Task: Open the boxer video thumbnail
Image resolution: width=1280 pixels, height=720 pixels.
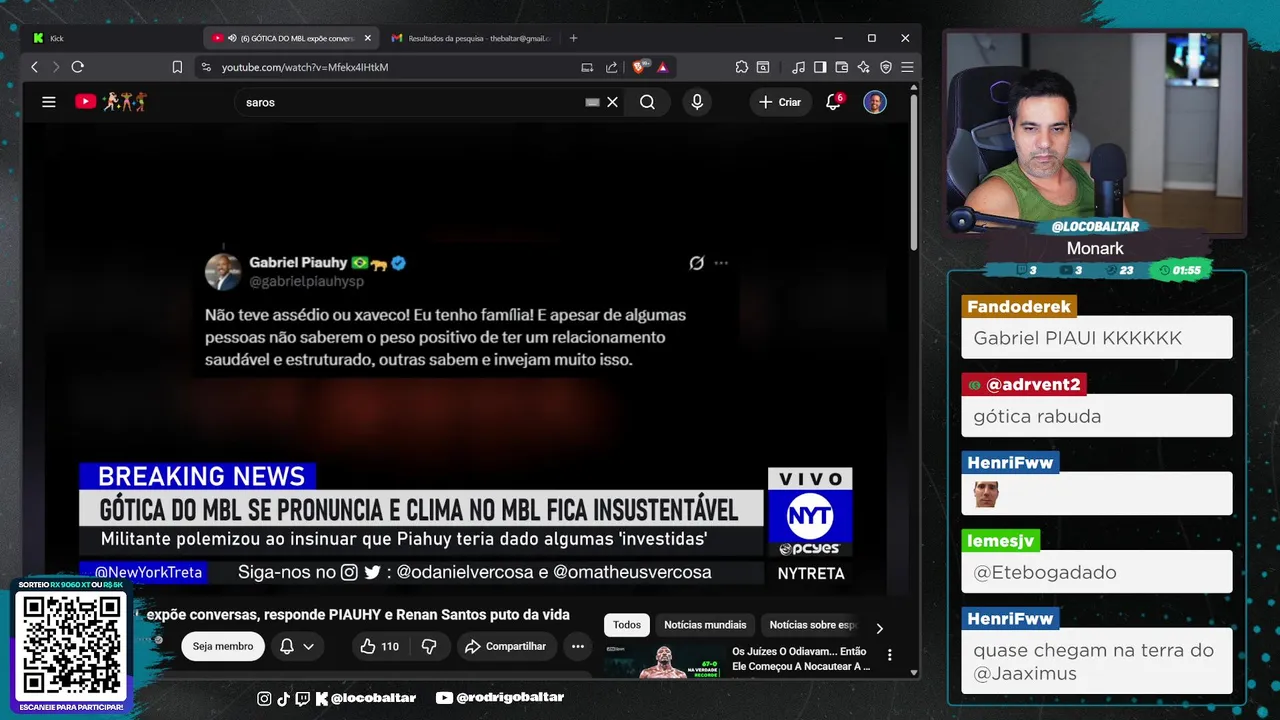Action: tap(664, 661)
